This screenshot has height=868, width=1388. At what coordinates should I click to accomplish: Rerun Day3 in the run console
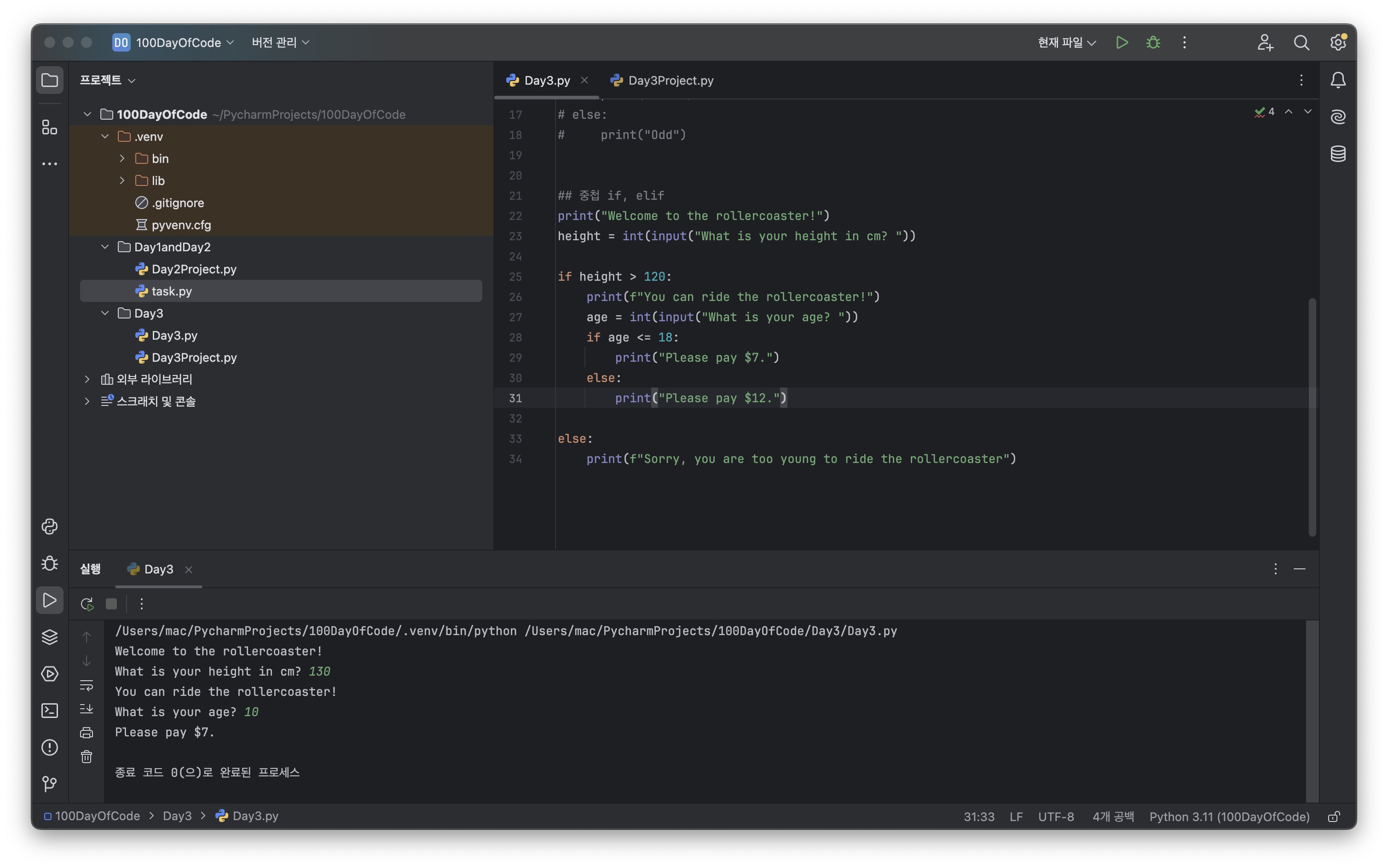coord(87,604)
